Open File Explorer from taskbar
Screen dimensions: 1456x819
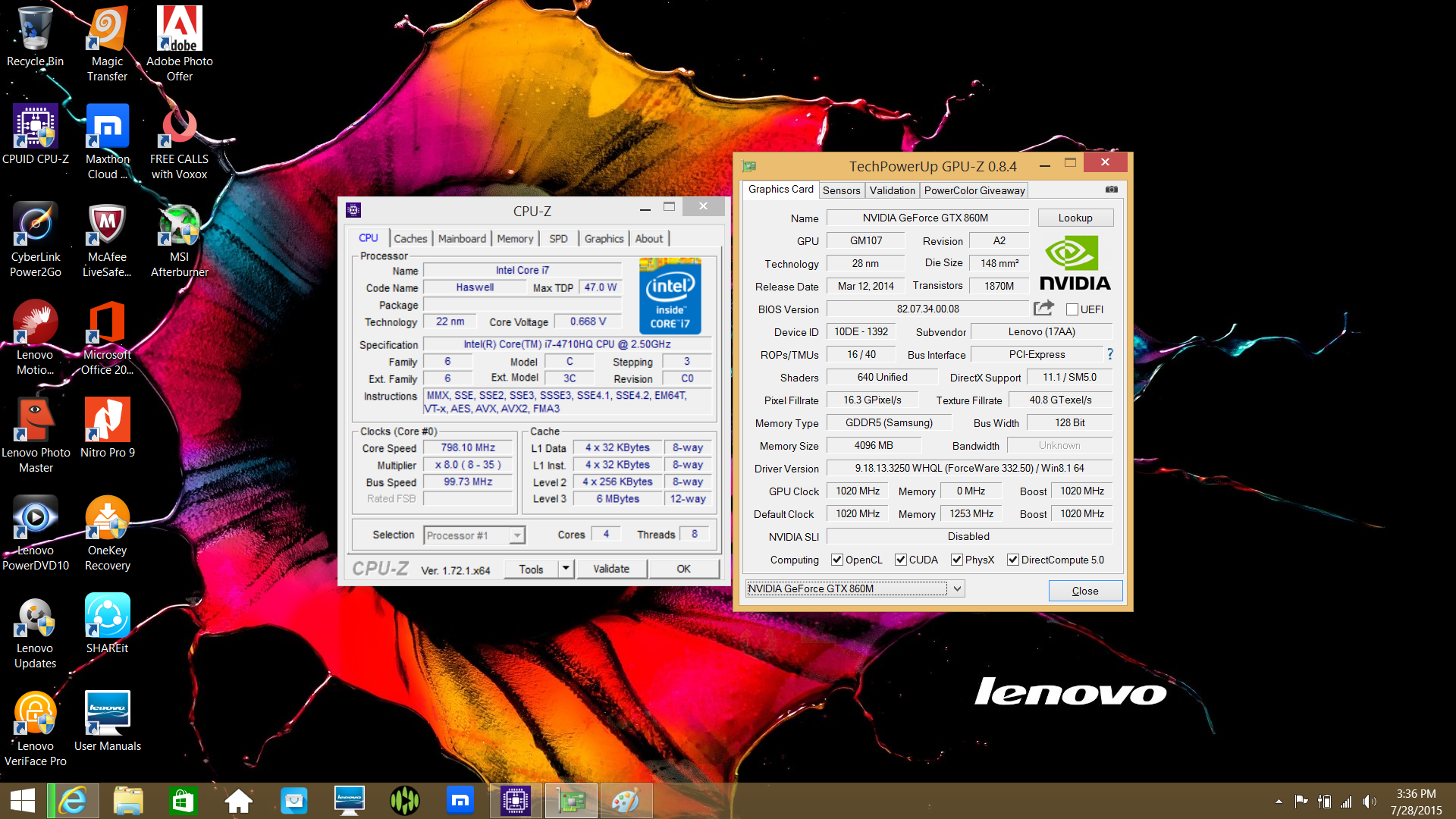128,801
